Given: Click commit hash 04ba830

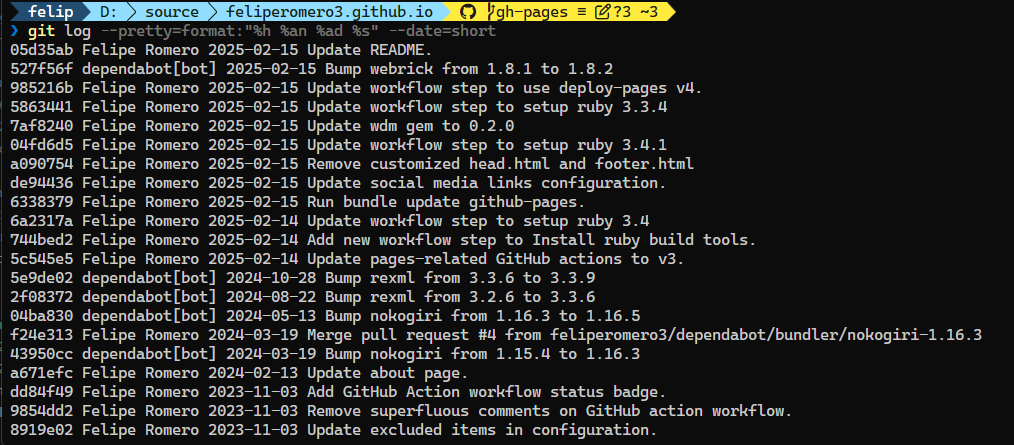Looking at the screenshot, I should [41, 316].
